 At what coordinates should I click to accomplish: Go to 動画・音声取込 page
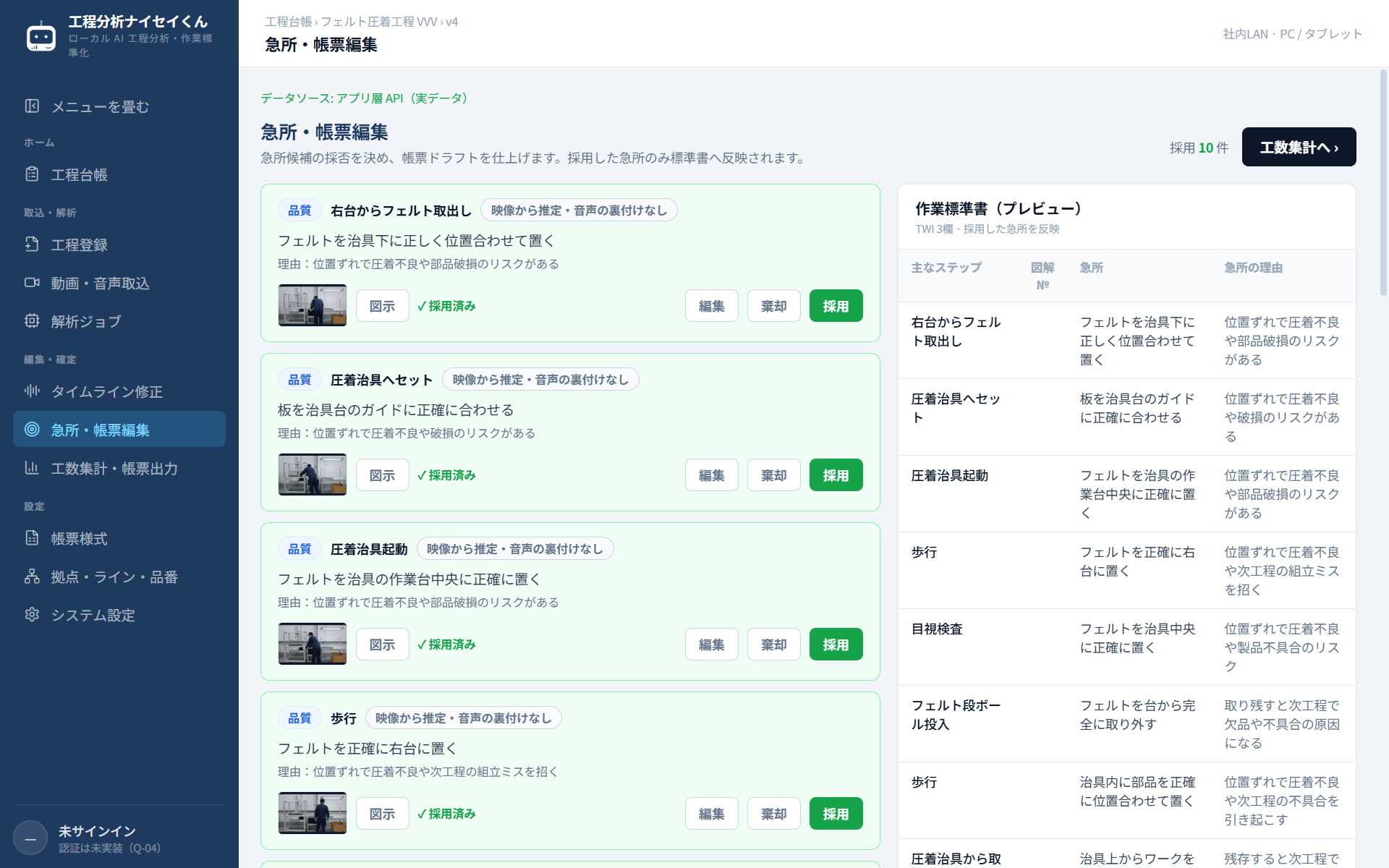[x=119, y=283]
